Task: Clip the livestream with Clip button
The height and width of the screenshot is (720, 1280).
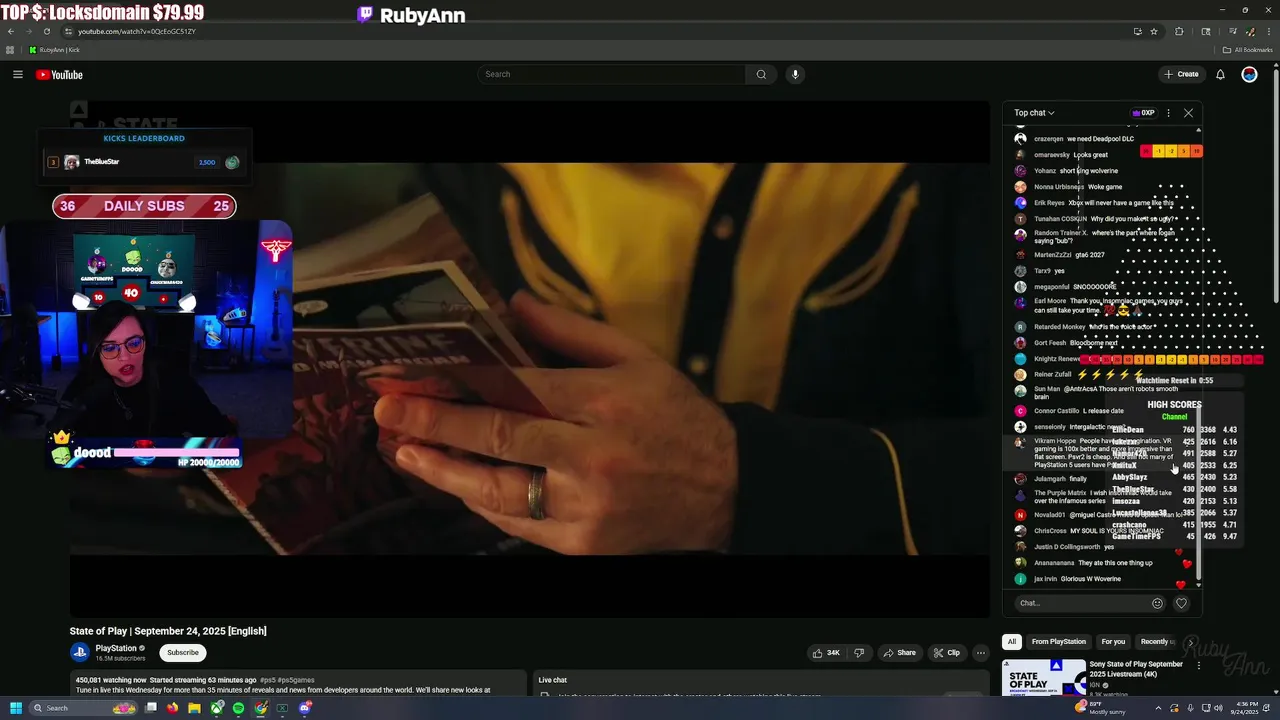Action: pyautogui.click(x=946, y=653)
